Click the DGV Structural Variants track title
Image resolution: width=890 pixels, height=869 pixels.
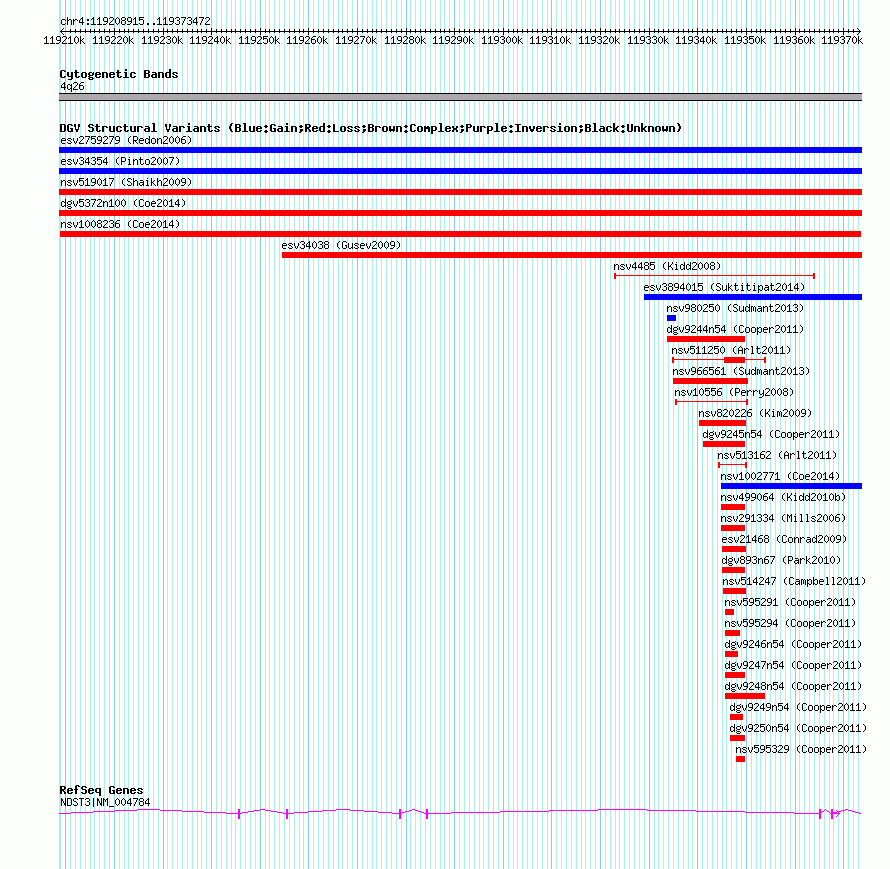click(371, 128)
